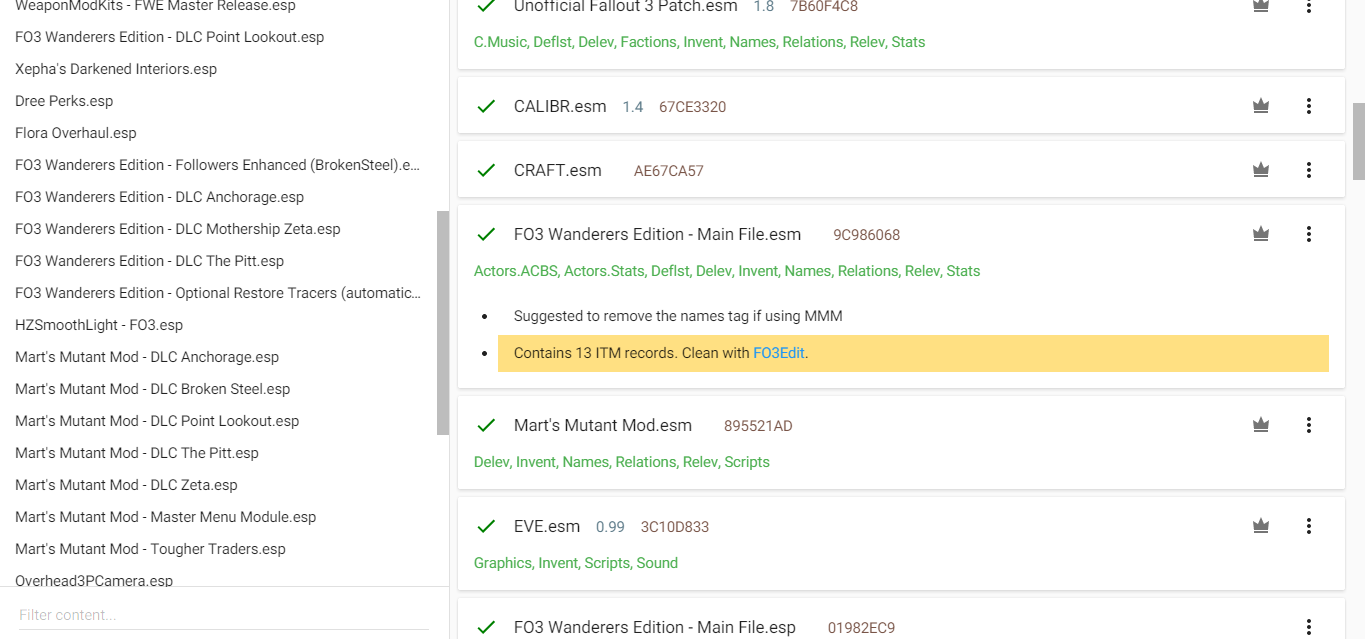Click crown icon on Mart's Mutant Mod.esm
This screenshot has height=639, width=1365.
point(1261,425)
